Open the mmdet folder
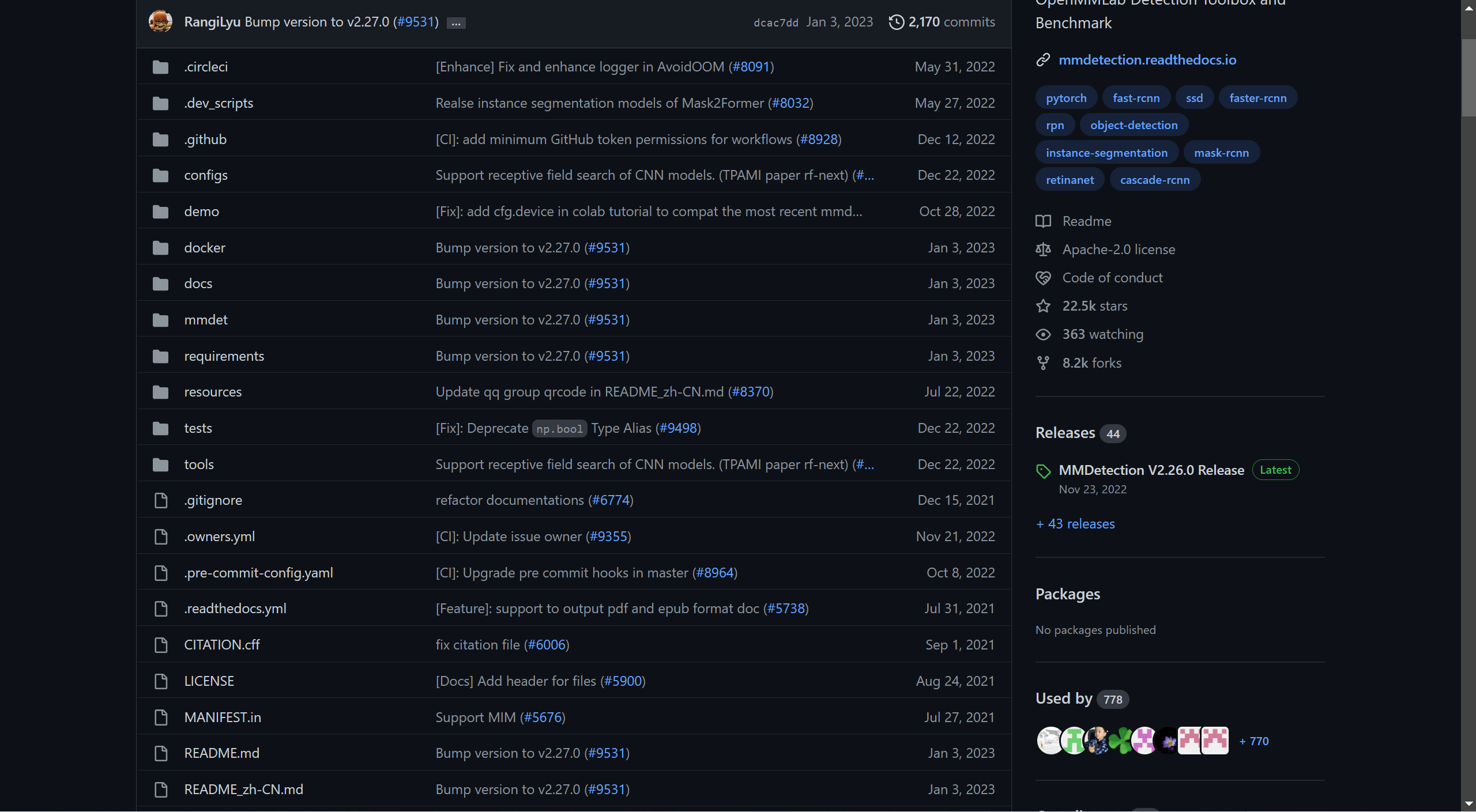Screen dimensions: 1476x812 (206, 320)
